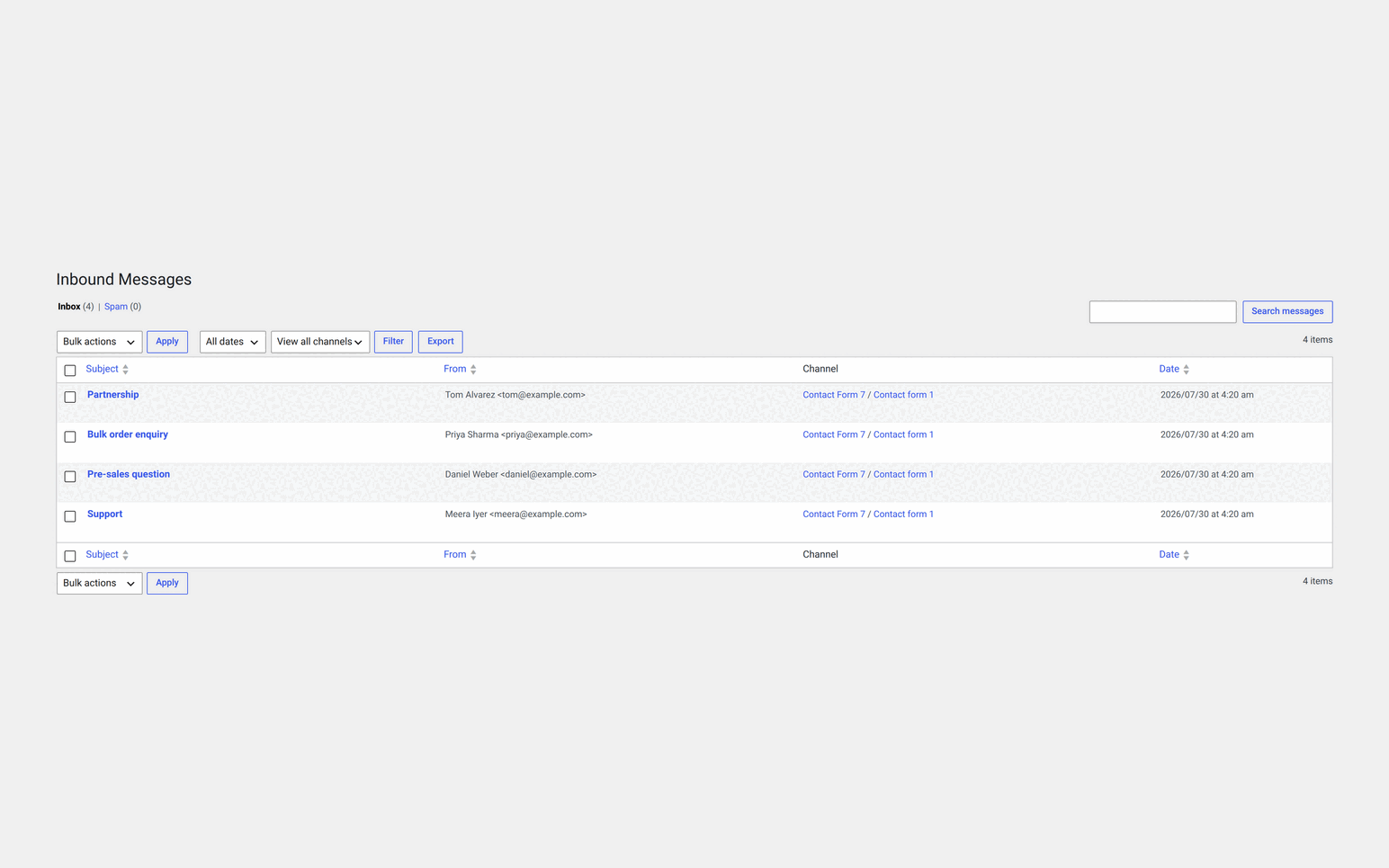The image size is (1389, 868).
Task: Open the Support message
Action: (104, 515)
